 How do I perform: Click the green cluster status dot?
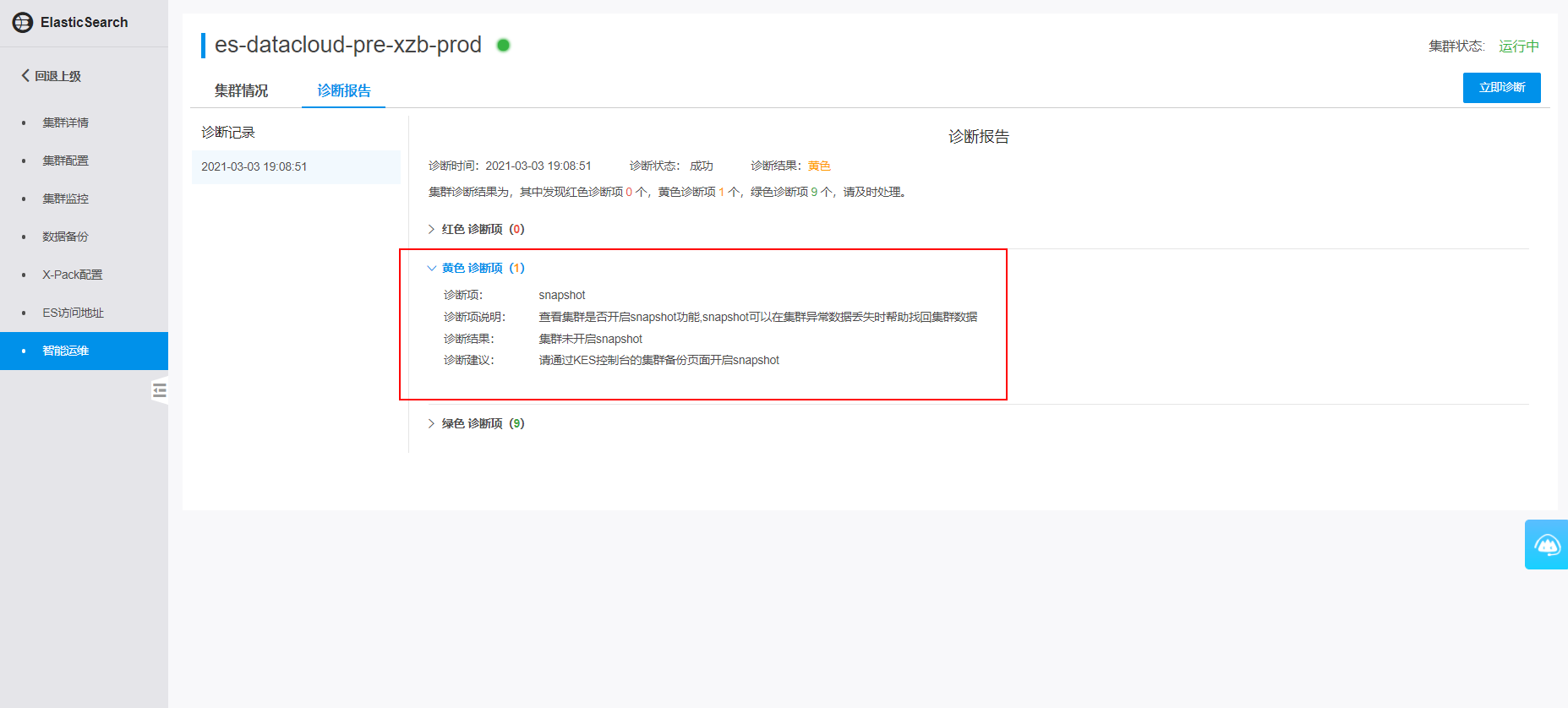503,46
